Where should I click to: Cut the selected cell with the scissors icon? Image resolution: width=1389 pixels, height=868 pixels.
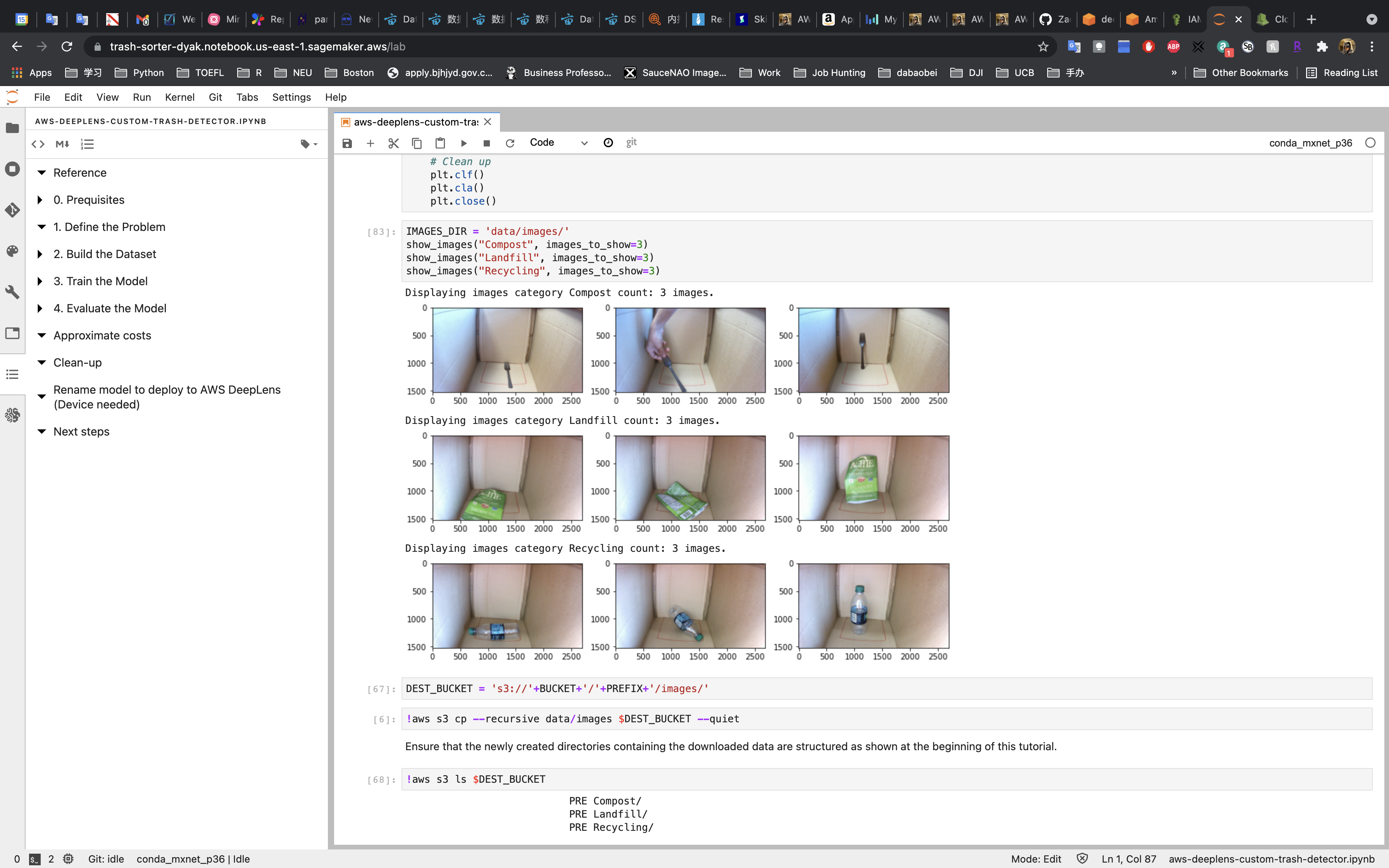393,143
